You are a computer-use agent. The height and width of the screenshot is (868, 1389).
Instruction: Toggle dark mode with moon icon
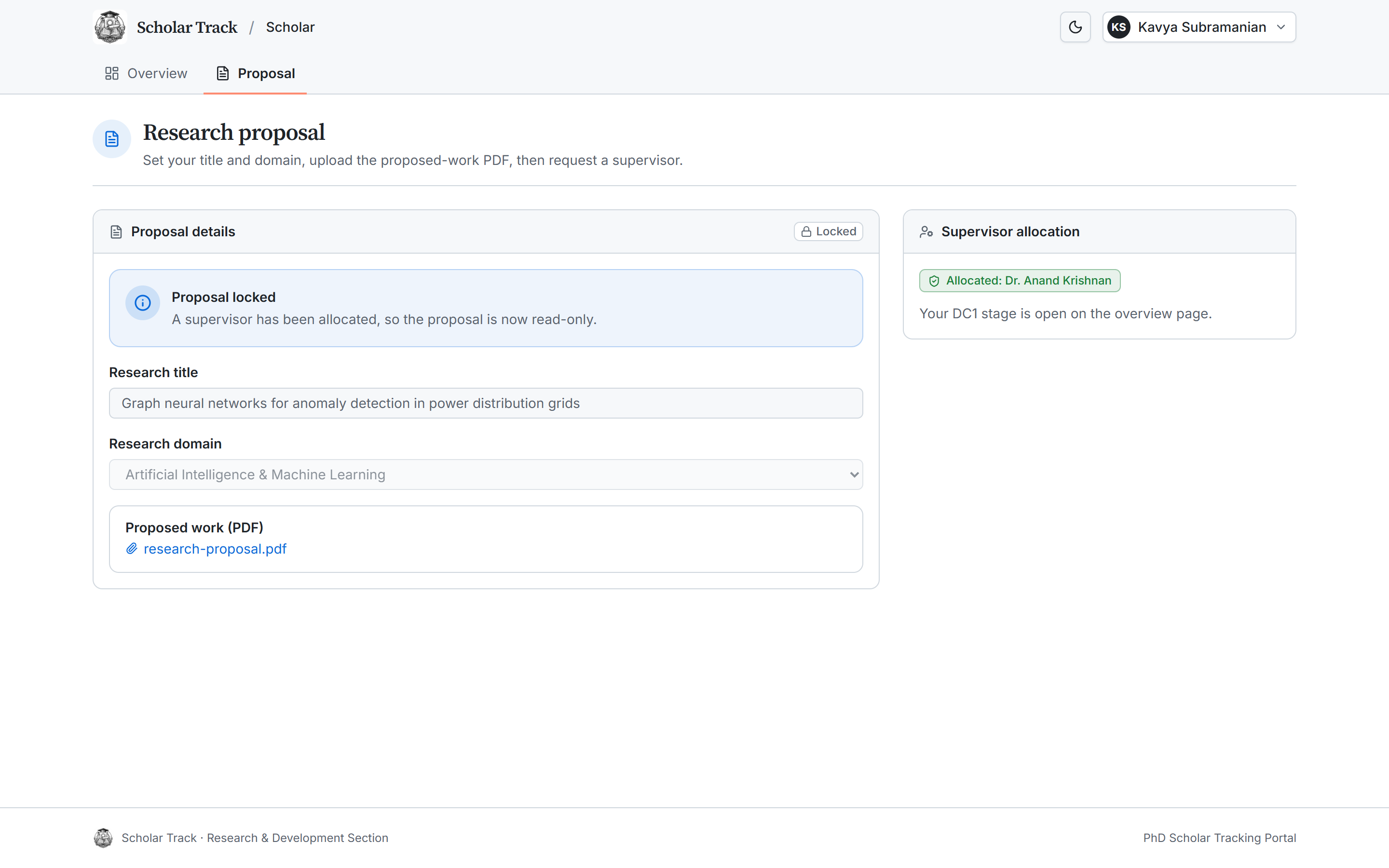1075,27
